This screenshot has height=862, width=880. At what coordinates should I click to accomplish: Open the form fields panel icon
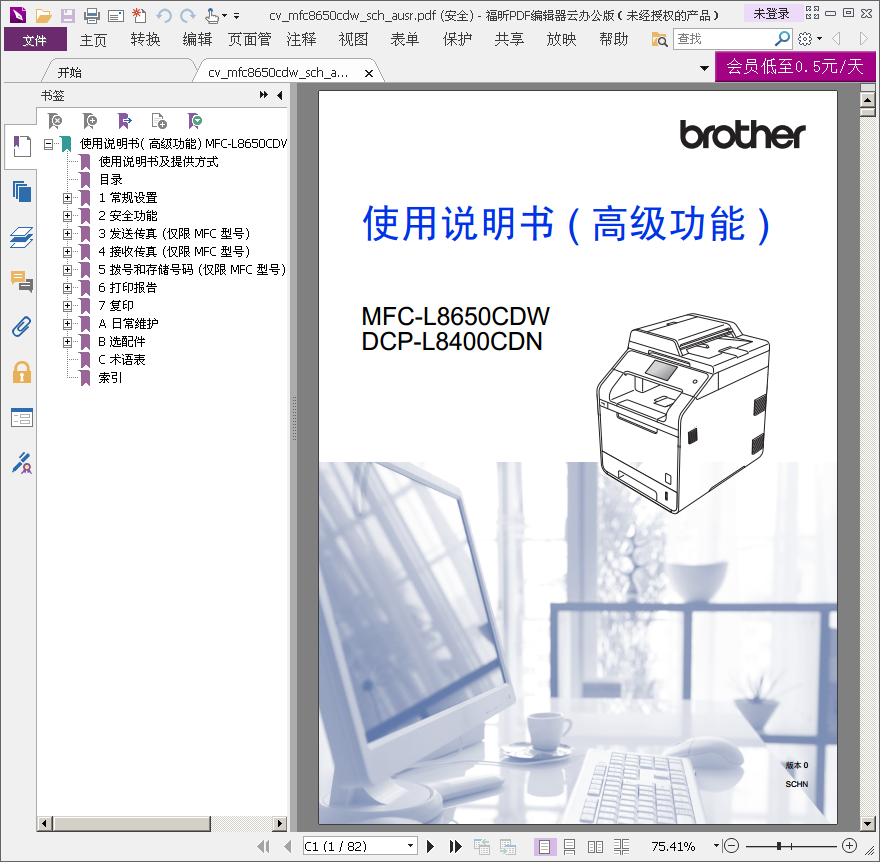pyautogui.click(x=22, y=418)
